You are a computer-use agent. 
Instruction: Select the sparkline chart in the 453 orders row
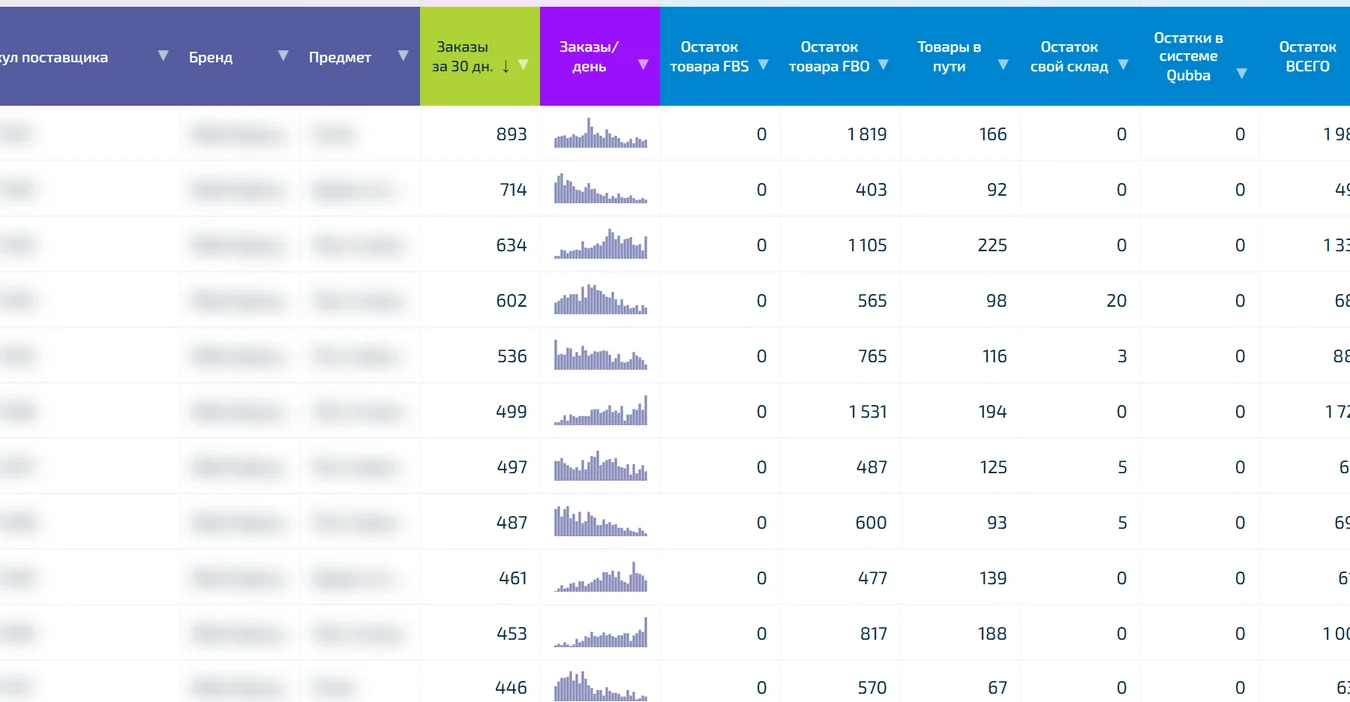click(x=601, y=633)
